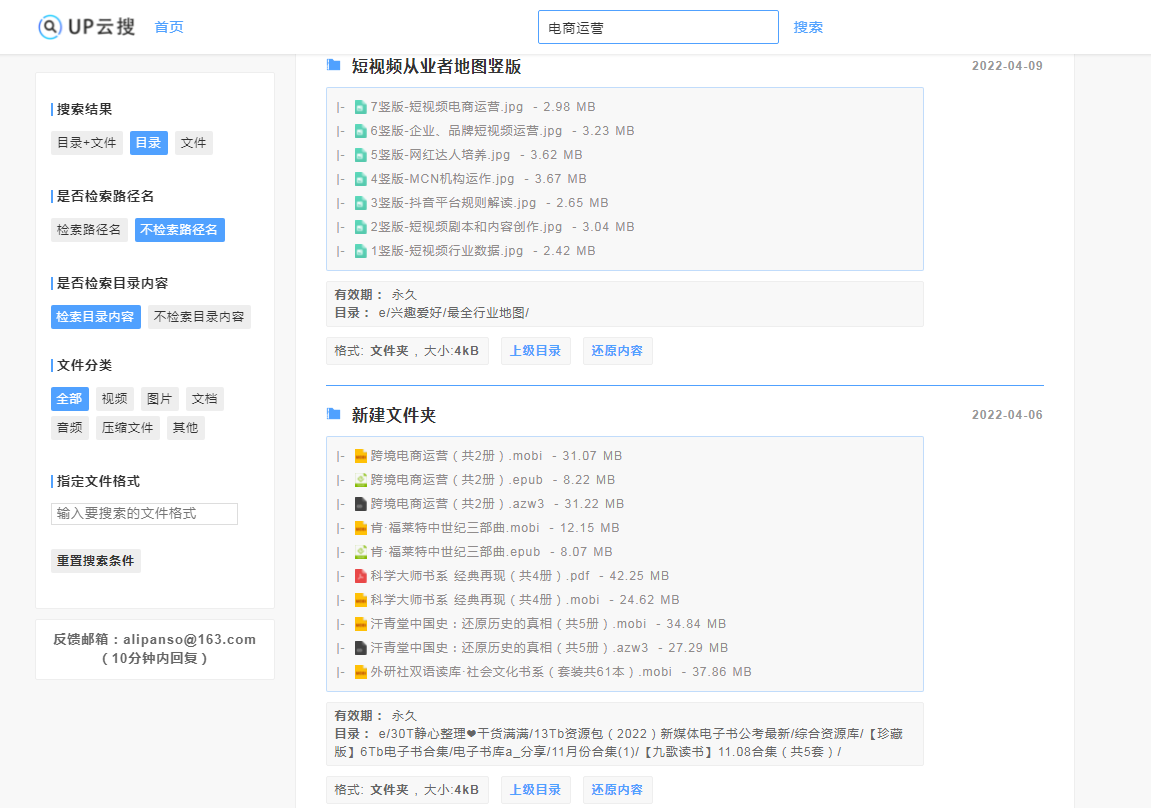Click epub icon for 跨境电商运营 epub file
Screen dimensions: 1151x808
click(x=361, y=480)
